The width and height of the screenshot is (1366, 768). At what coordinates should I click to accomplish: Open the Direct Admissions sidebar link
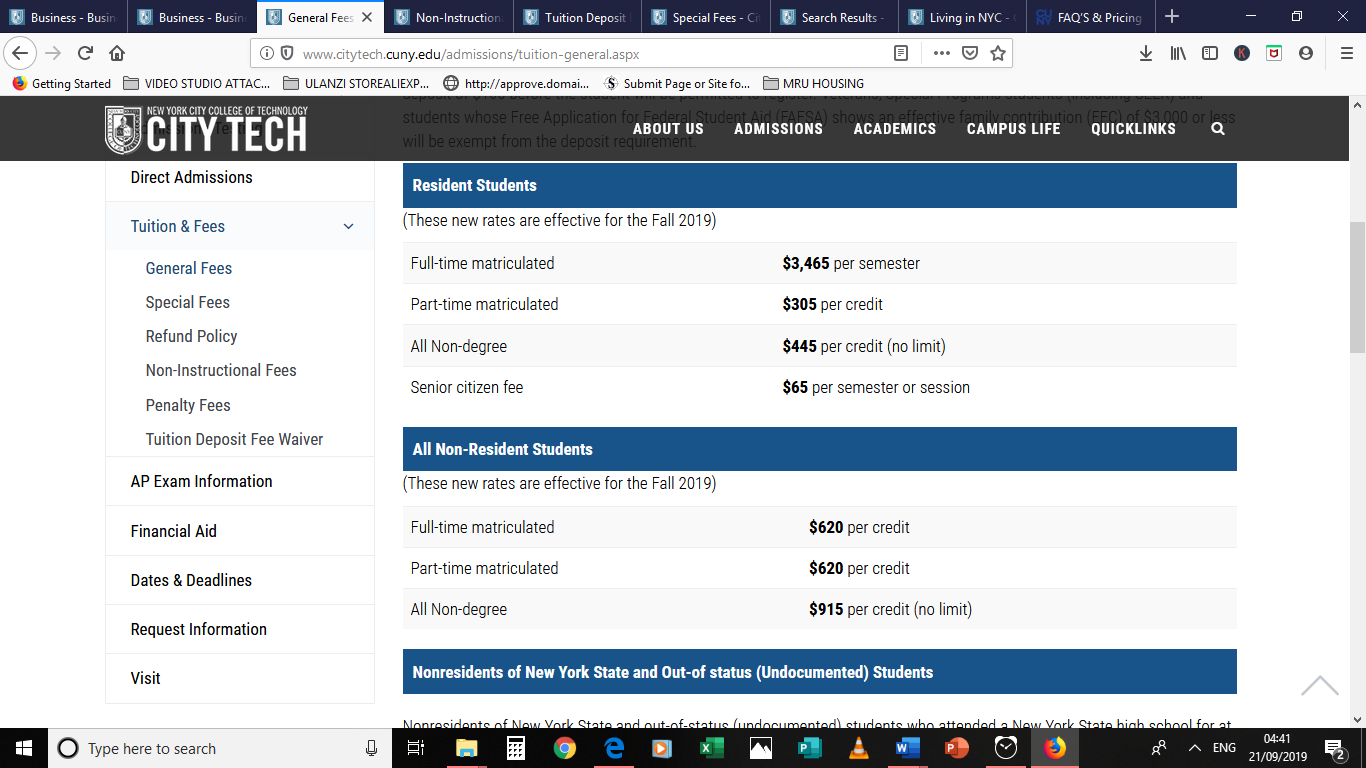coord(191,177)
